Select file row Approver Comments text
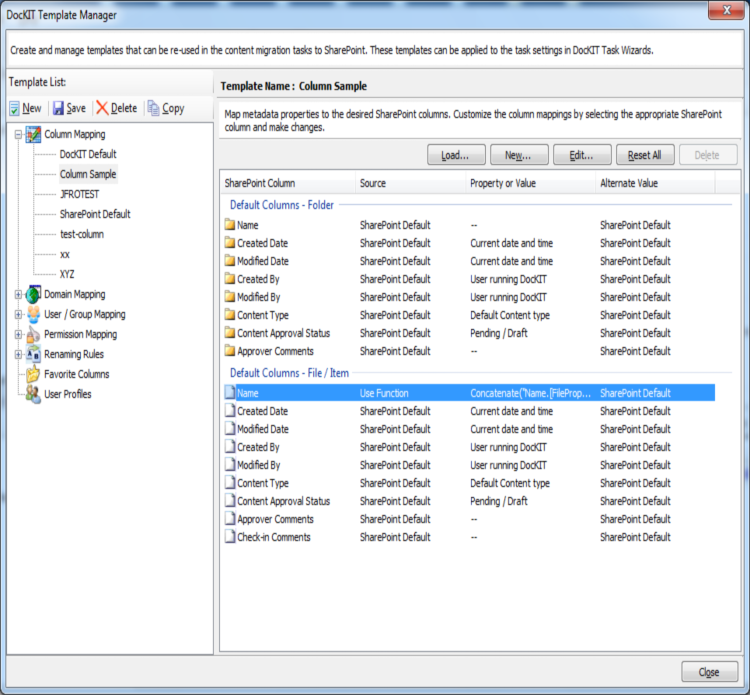The image size is (750, 695). click(x=276, y=519)
